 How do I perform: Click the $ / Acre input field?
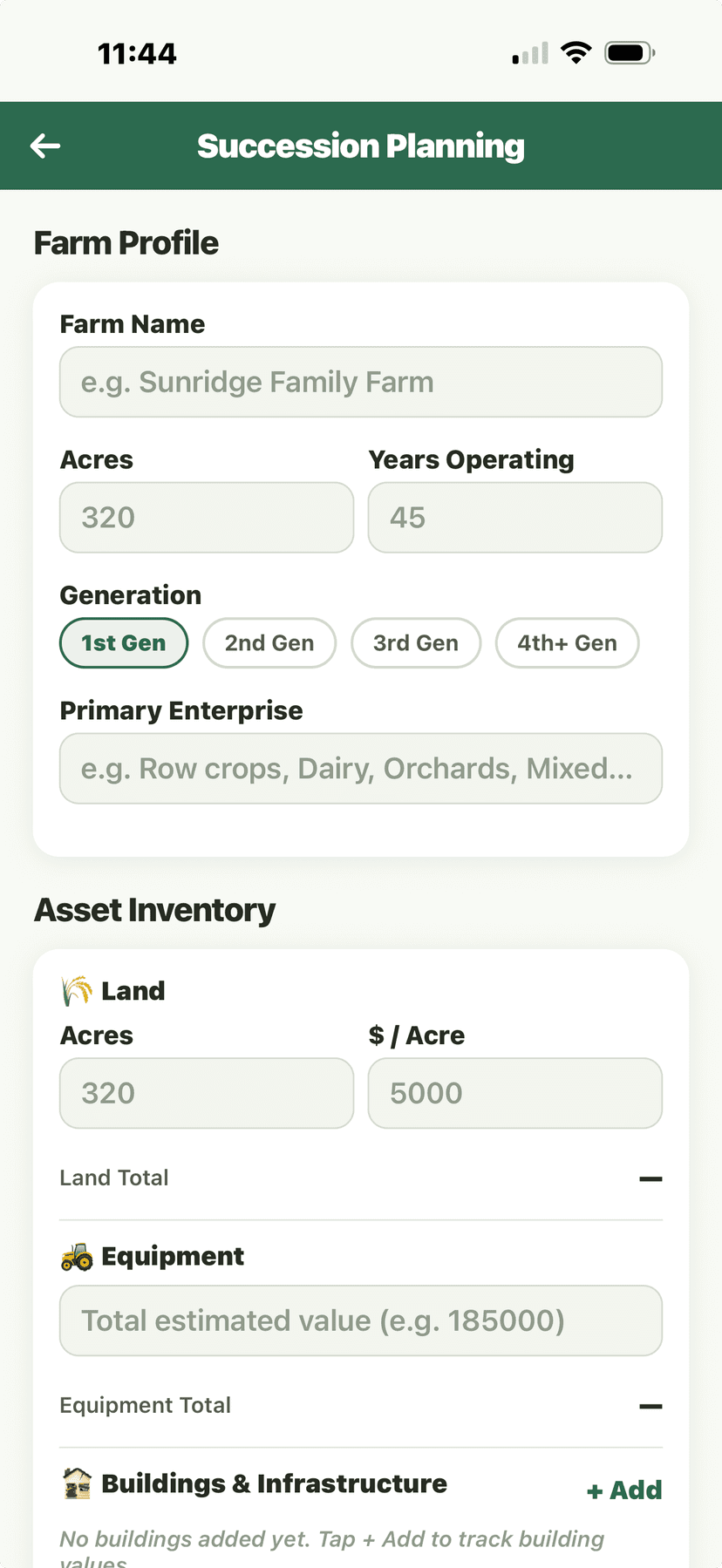tap(514, 1093)
